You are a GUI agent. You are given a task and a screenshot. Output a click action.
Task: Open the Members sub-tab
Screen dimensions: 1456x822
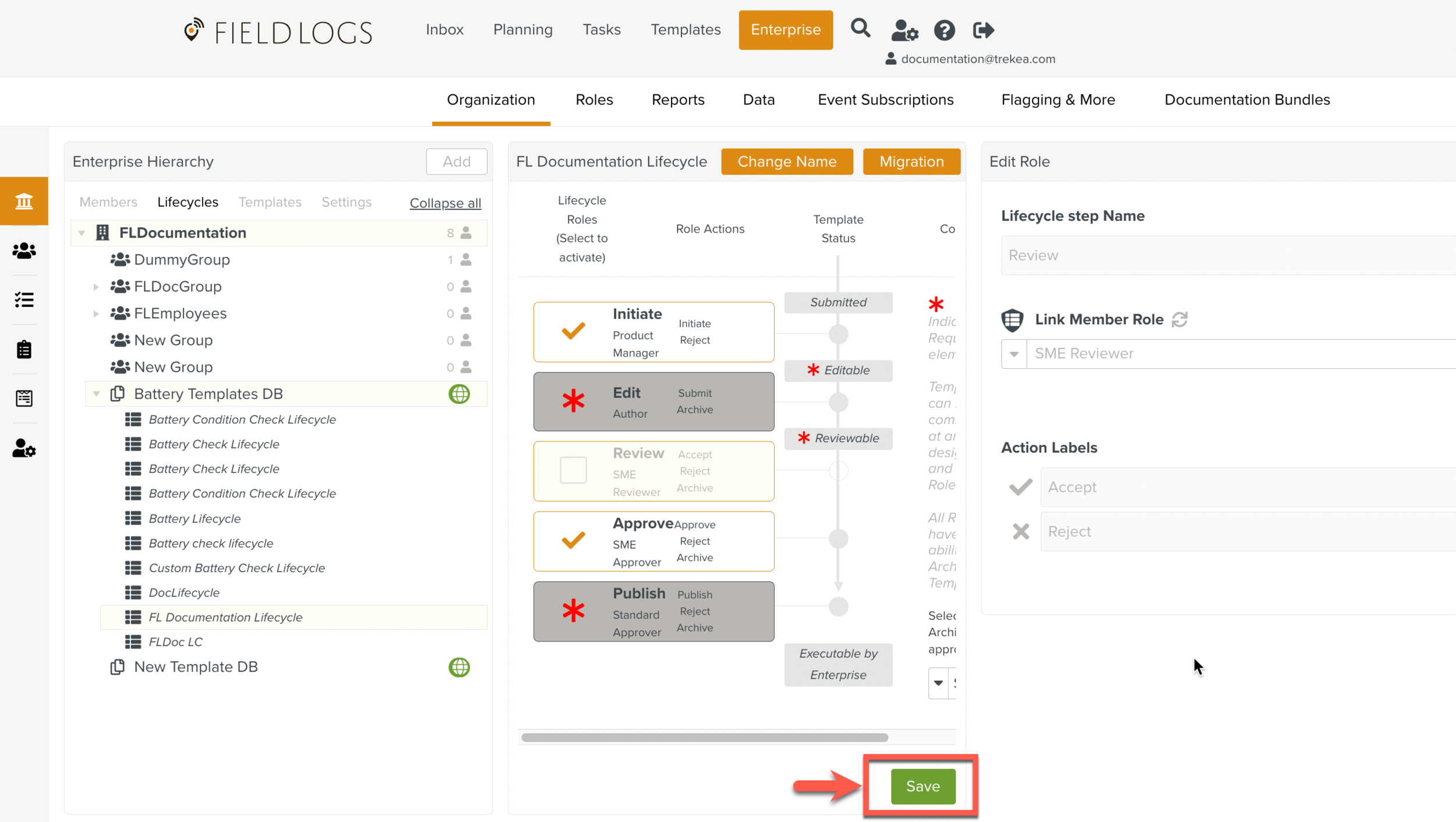108,202
